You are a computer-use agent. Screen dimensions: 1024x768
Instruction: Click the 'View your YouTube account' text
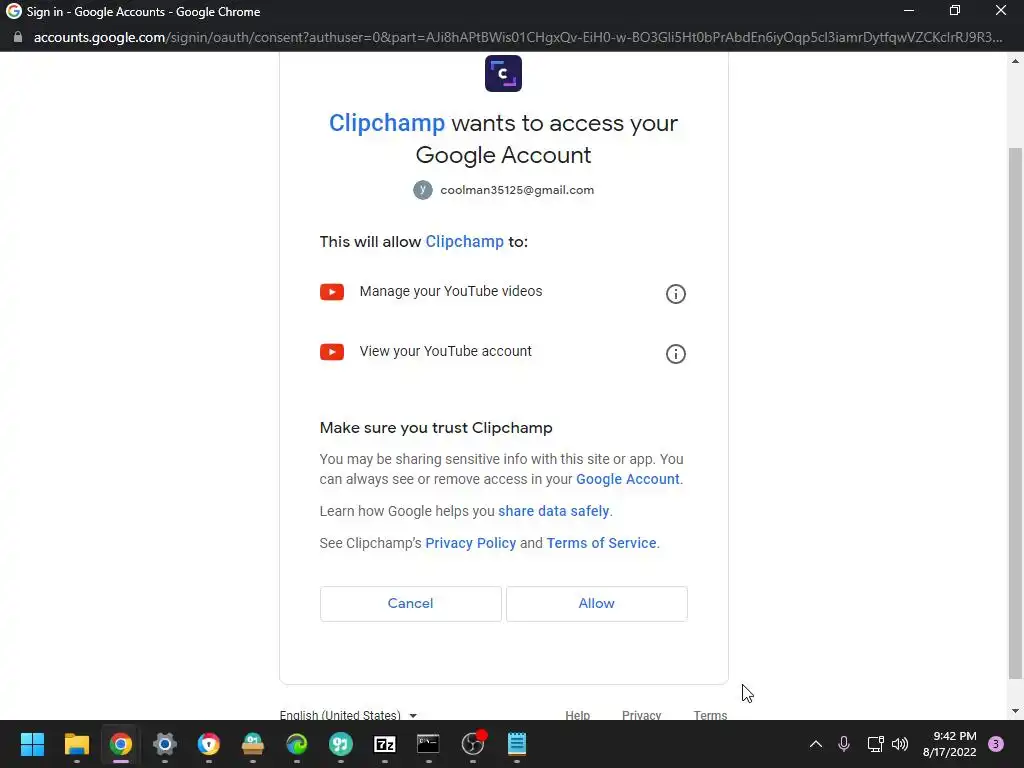445,351
